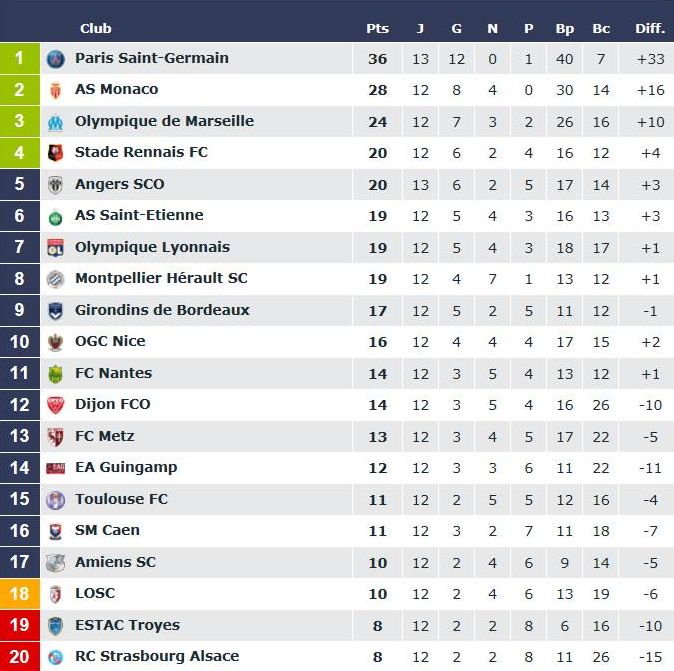Viewport: 674px width, 671px height.
Task: Click the Girondins de Bordeaux logo
Action: [56, 311]
